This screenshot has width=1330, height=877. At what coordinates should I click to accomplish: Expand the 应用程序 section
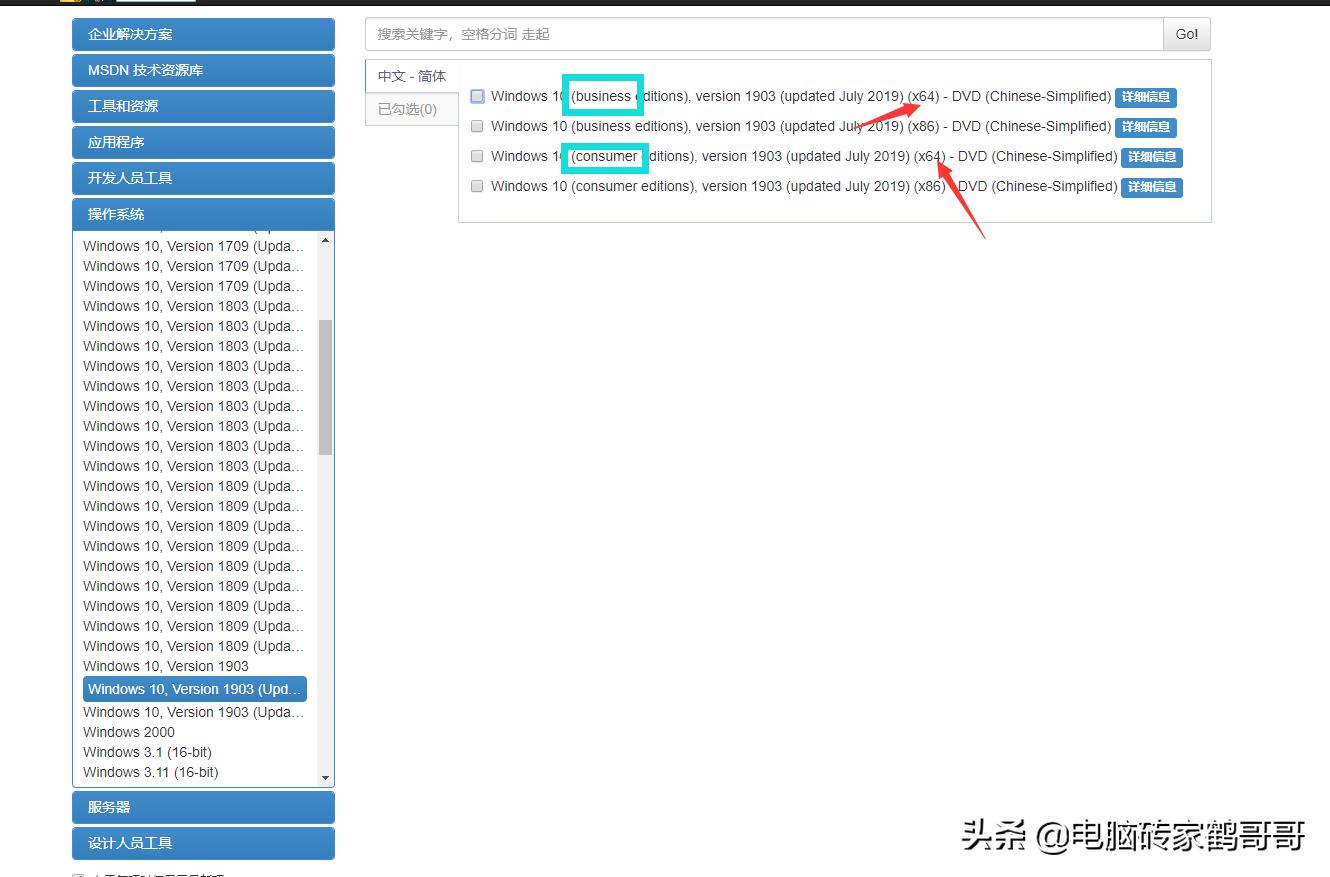[203, 142]
